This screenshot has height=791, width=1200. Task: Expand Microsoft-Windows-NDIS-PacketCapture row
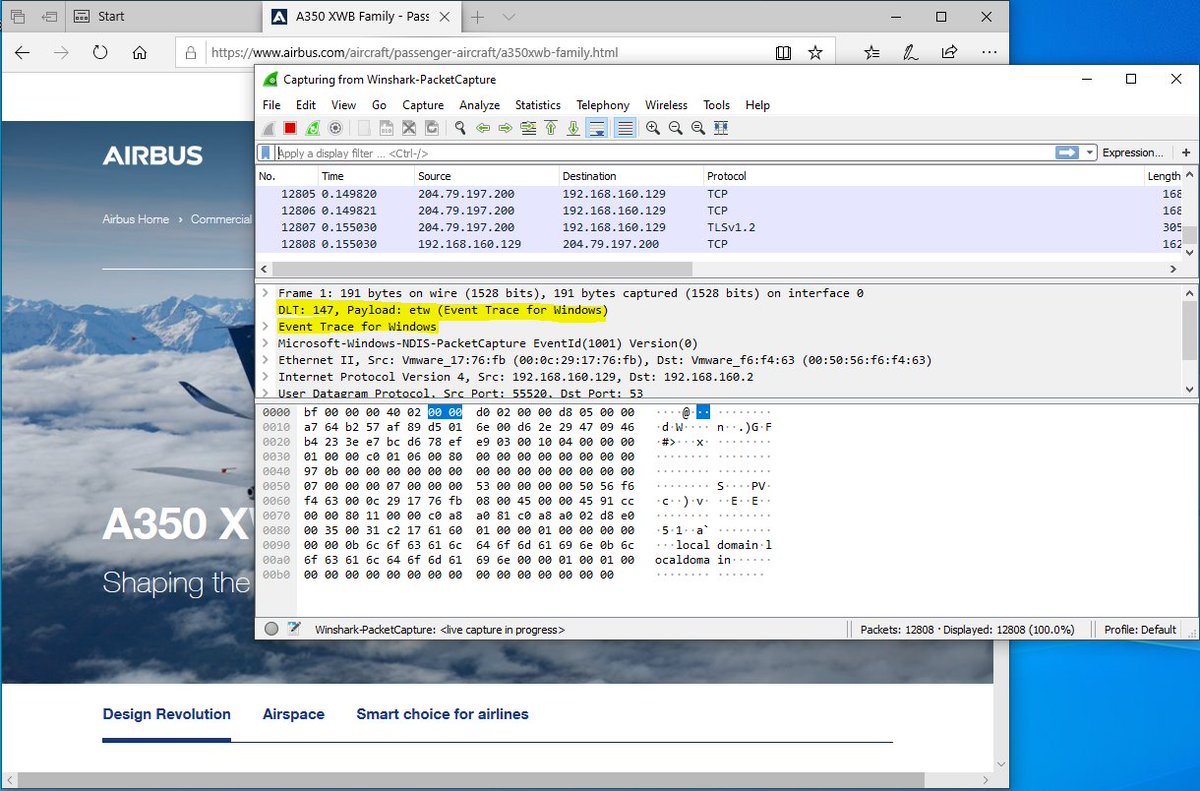pos(266,343)
